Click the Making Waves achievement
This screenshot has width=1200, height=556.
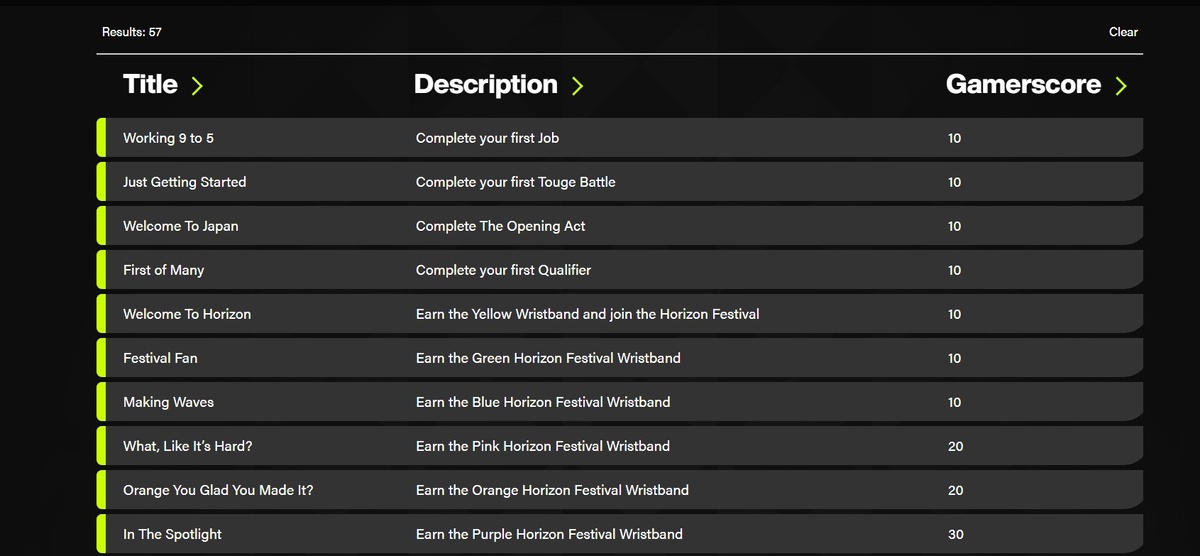pyautogui.click(x=168, y=402)
